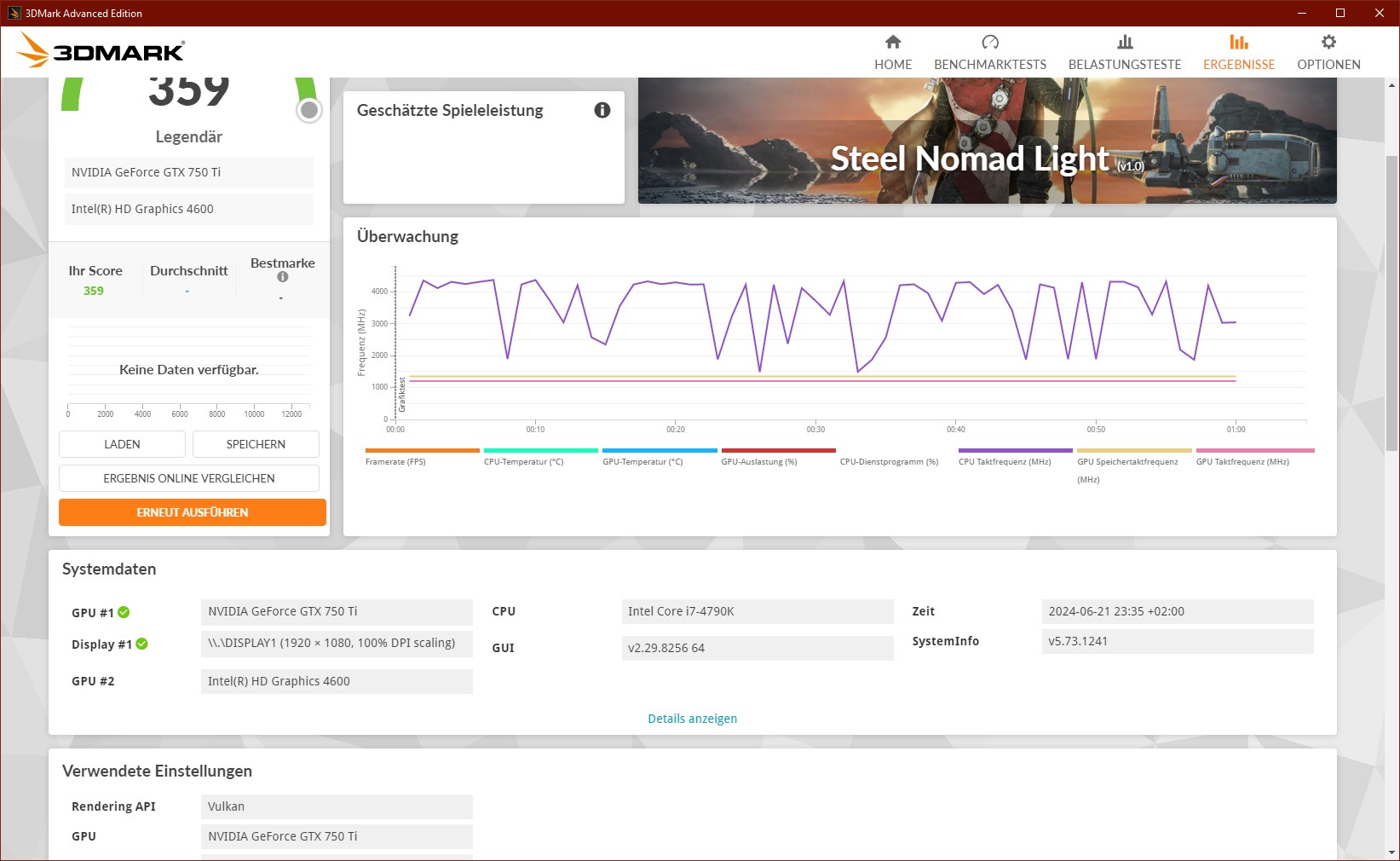The height and width of the screenshot is (861, 1400).
Task: Click the Legendär rating label
Action: tap(189, 136)
